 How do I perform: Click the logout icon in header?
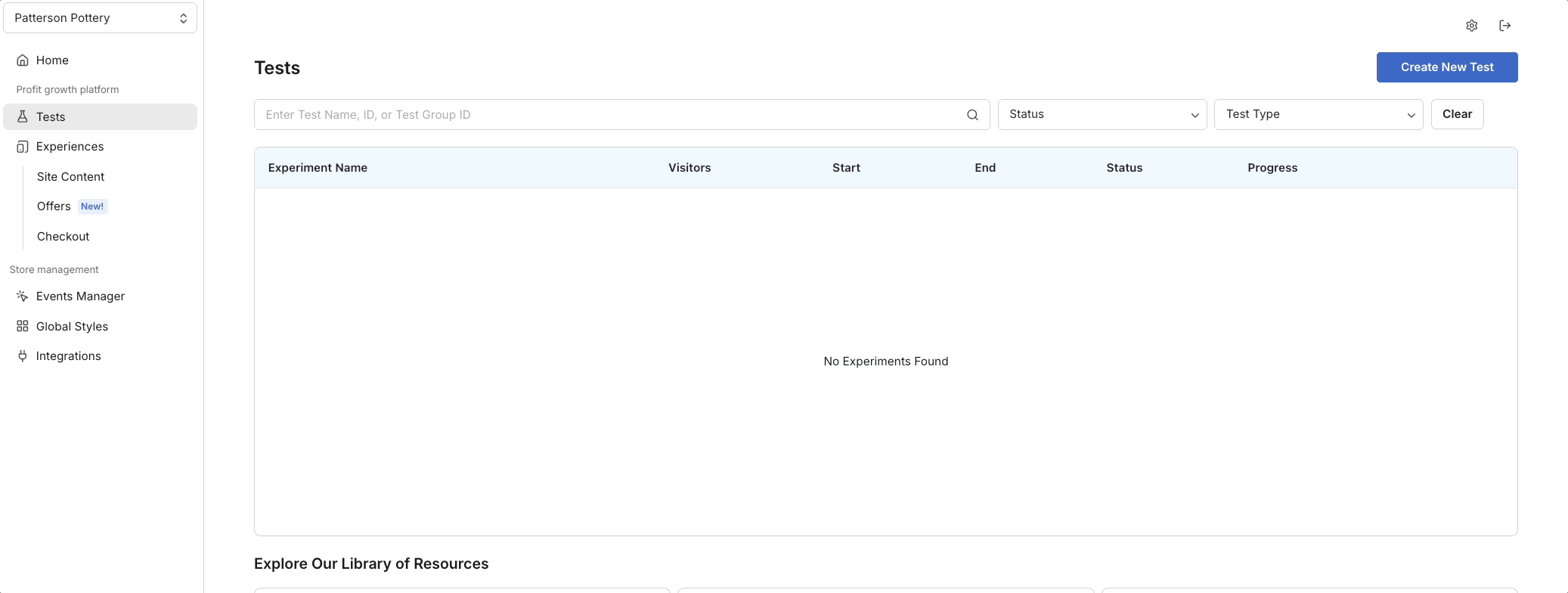[x=1504, y=26]
